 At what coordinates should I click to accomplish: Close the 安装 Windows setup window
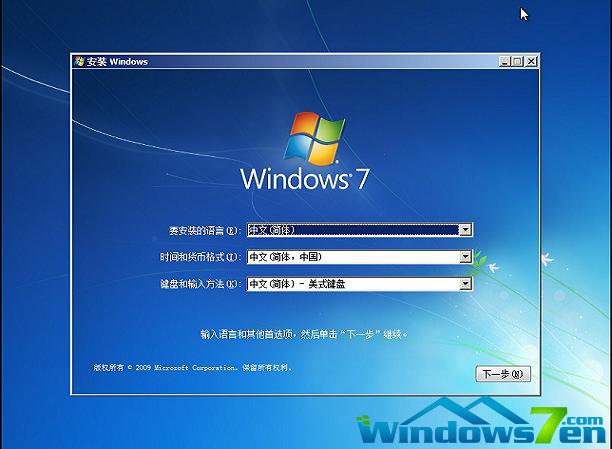(531, 61)
